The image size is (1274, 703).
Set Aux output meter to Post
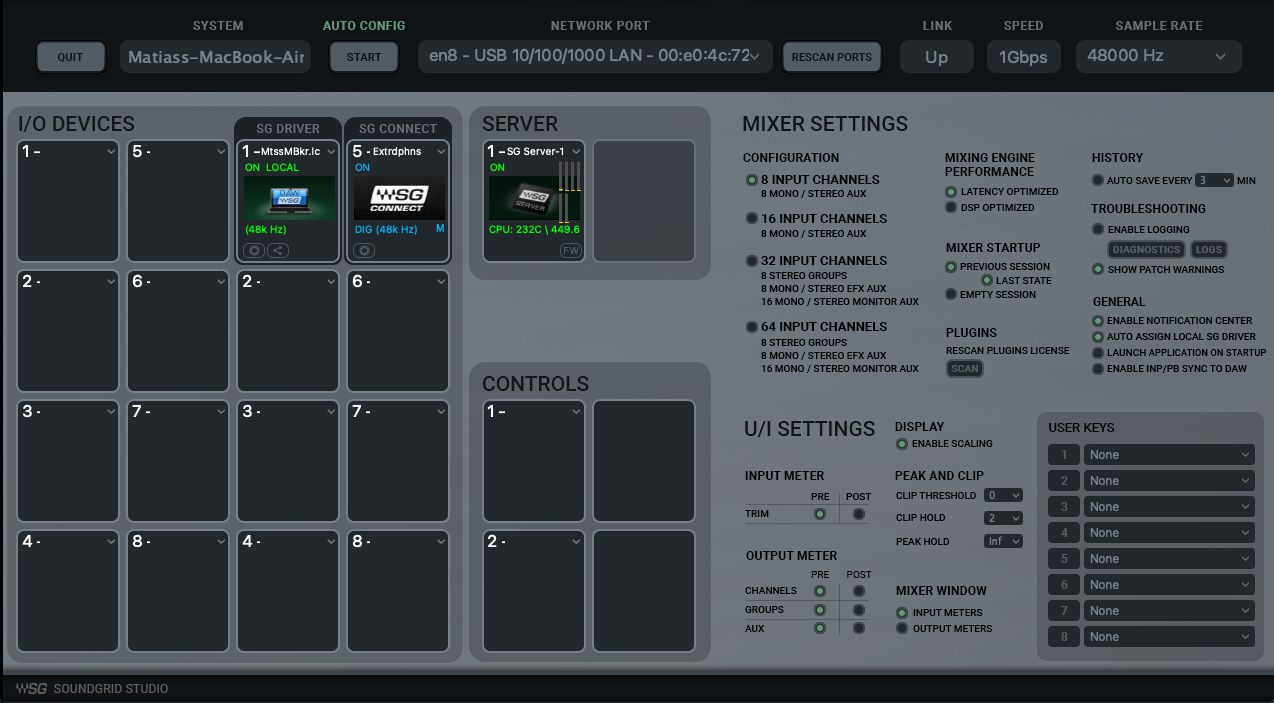tap(858, 629)
